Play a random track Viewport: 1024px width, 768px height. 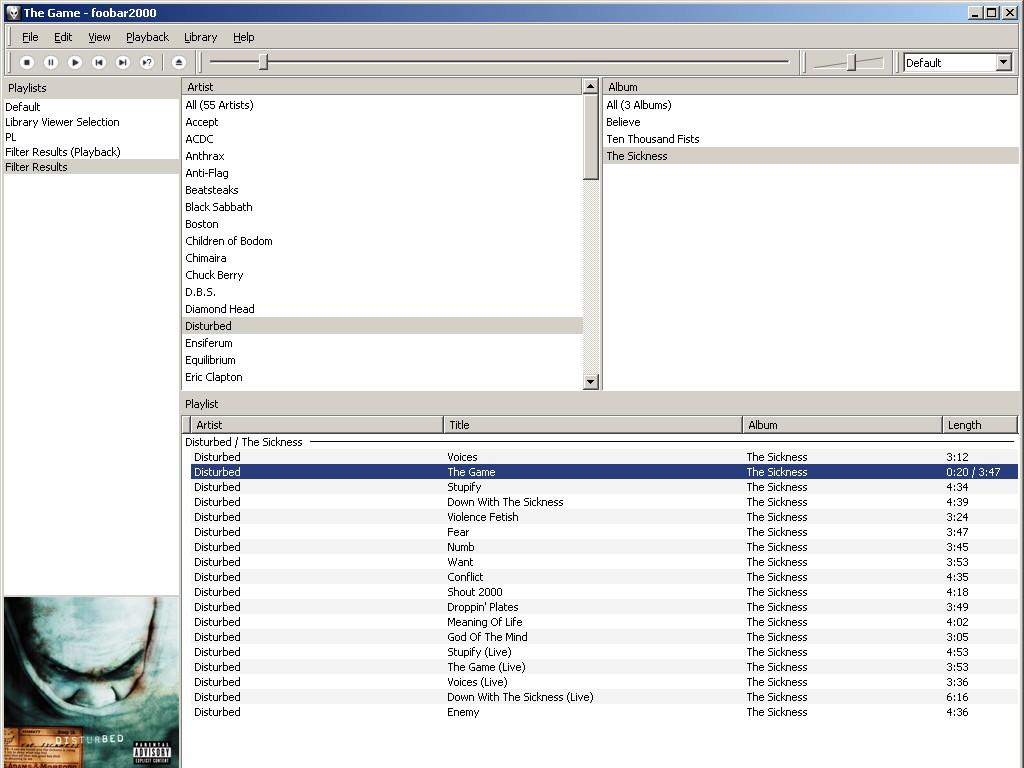point(147,62)
